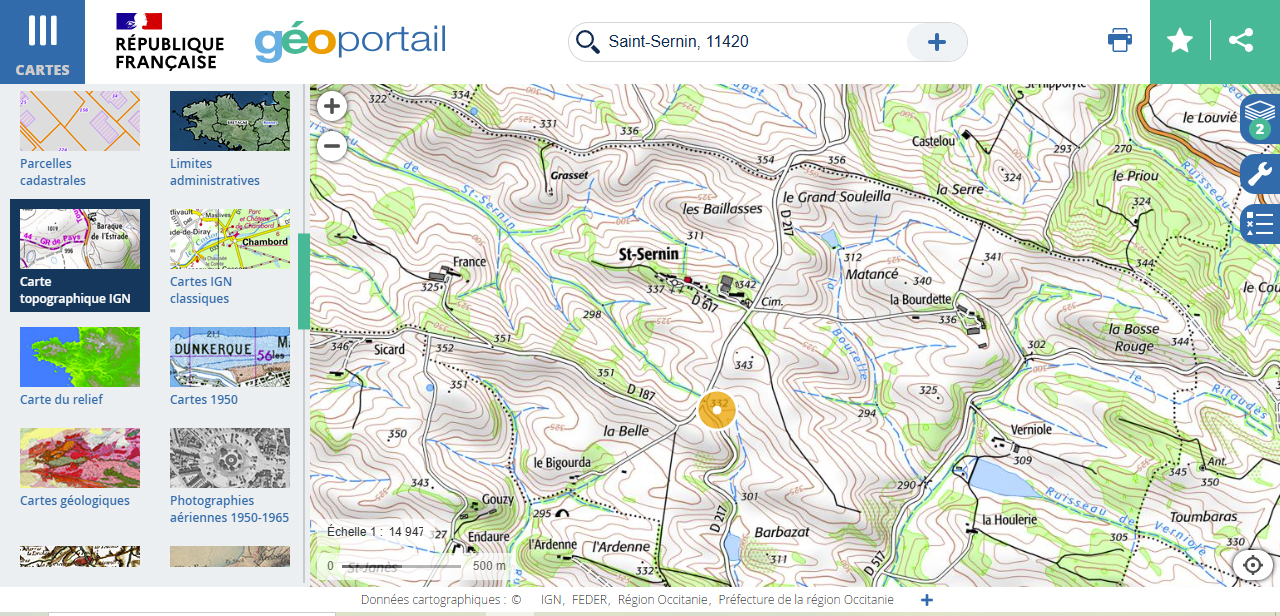Share the map
Viewport: 1280px width, 616px height.
(x=1241, y=41)
